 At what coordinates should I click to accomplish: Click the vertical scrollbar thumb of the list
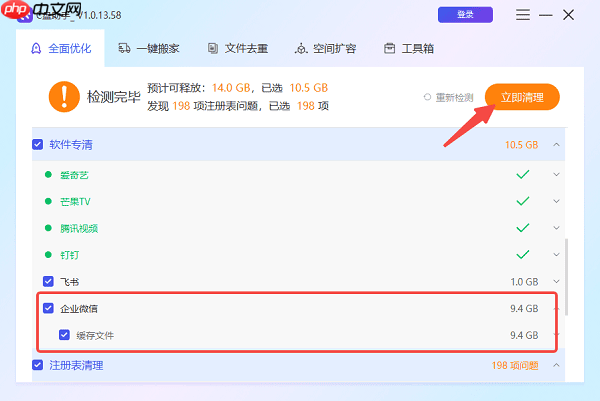point(566,277)
